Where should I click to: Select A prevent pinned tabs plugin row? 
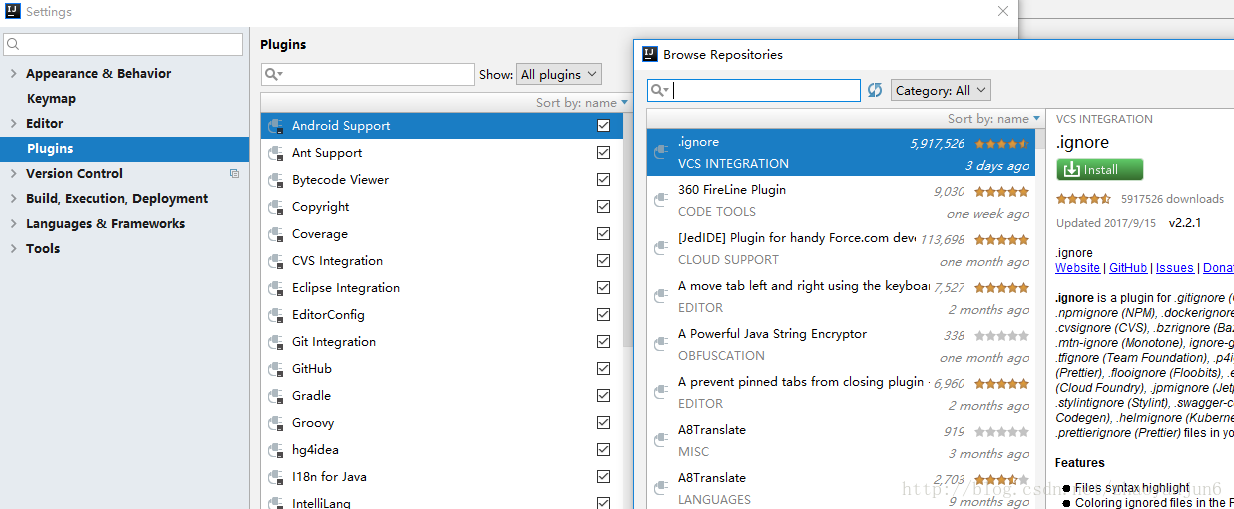tap(841, 393)
